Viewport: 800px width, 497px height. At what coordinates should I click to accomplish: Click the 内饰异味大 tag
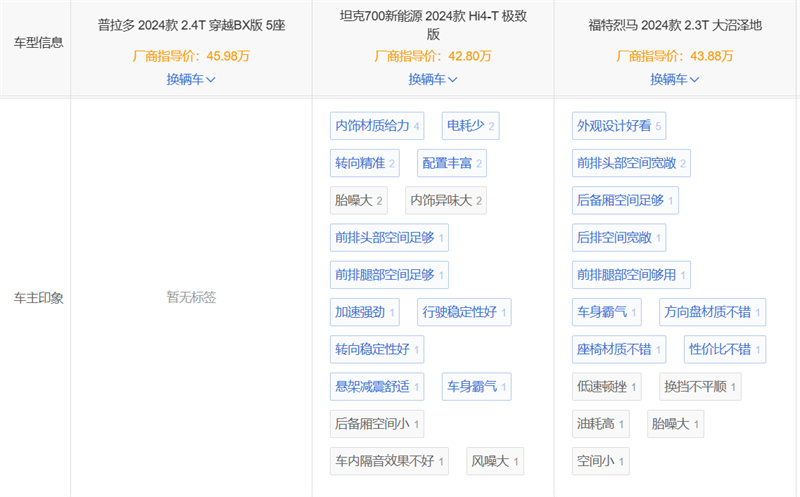click(x=446, y=200)
